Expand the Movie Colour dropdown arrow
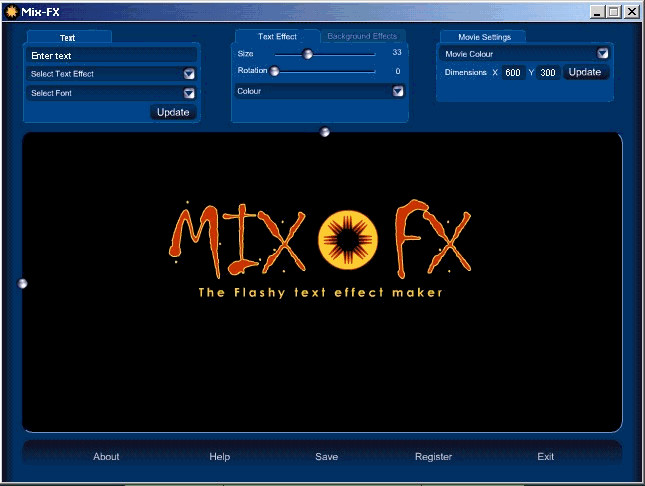Screen dimensions: 645x486 pos(603,53)
